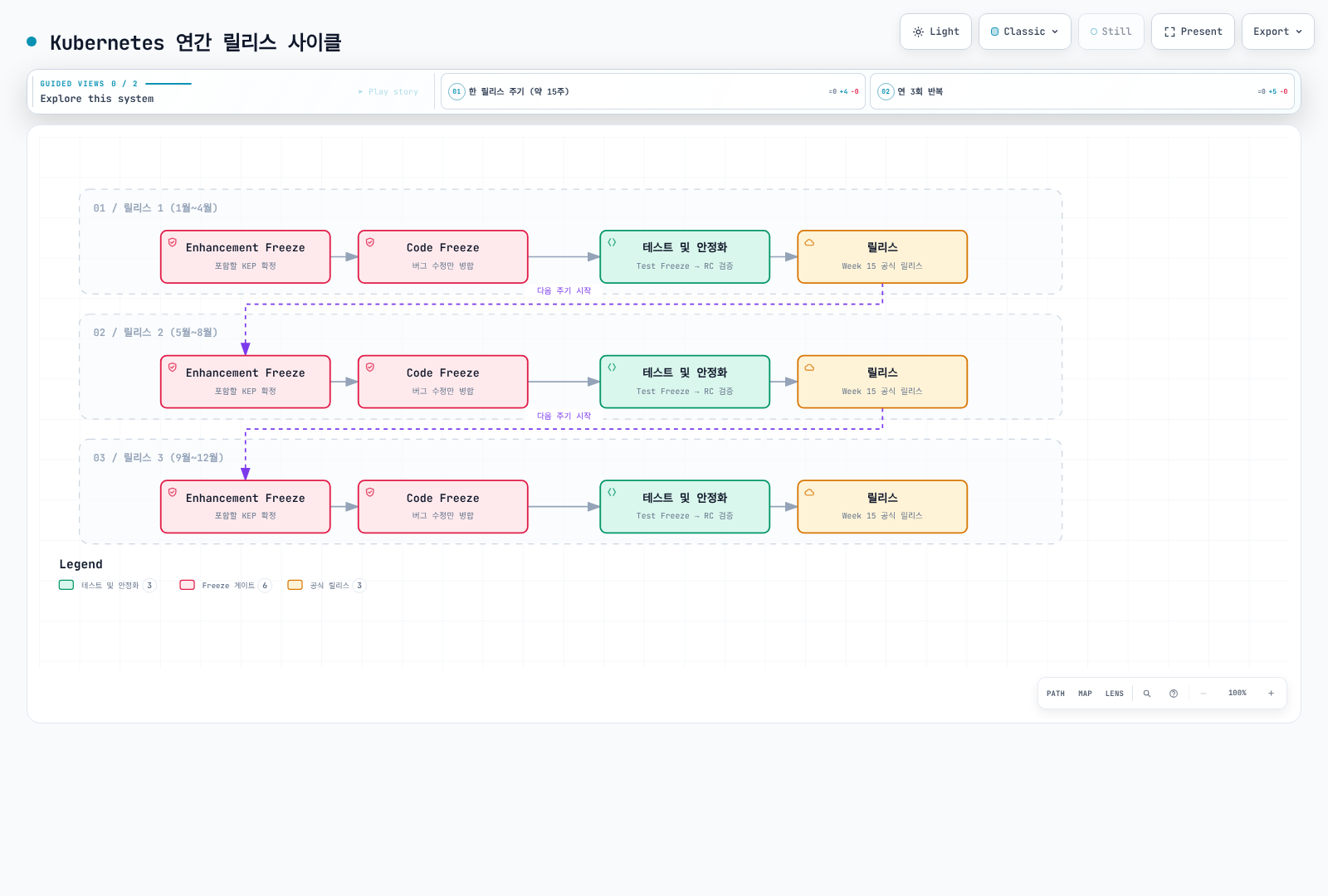This screenshot has height=896, width=1328.
Task: Select the LENS mode
Action: (1115, 694)
